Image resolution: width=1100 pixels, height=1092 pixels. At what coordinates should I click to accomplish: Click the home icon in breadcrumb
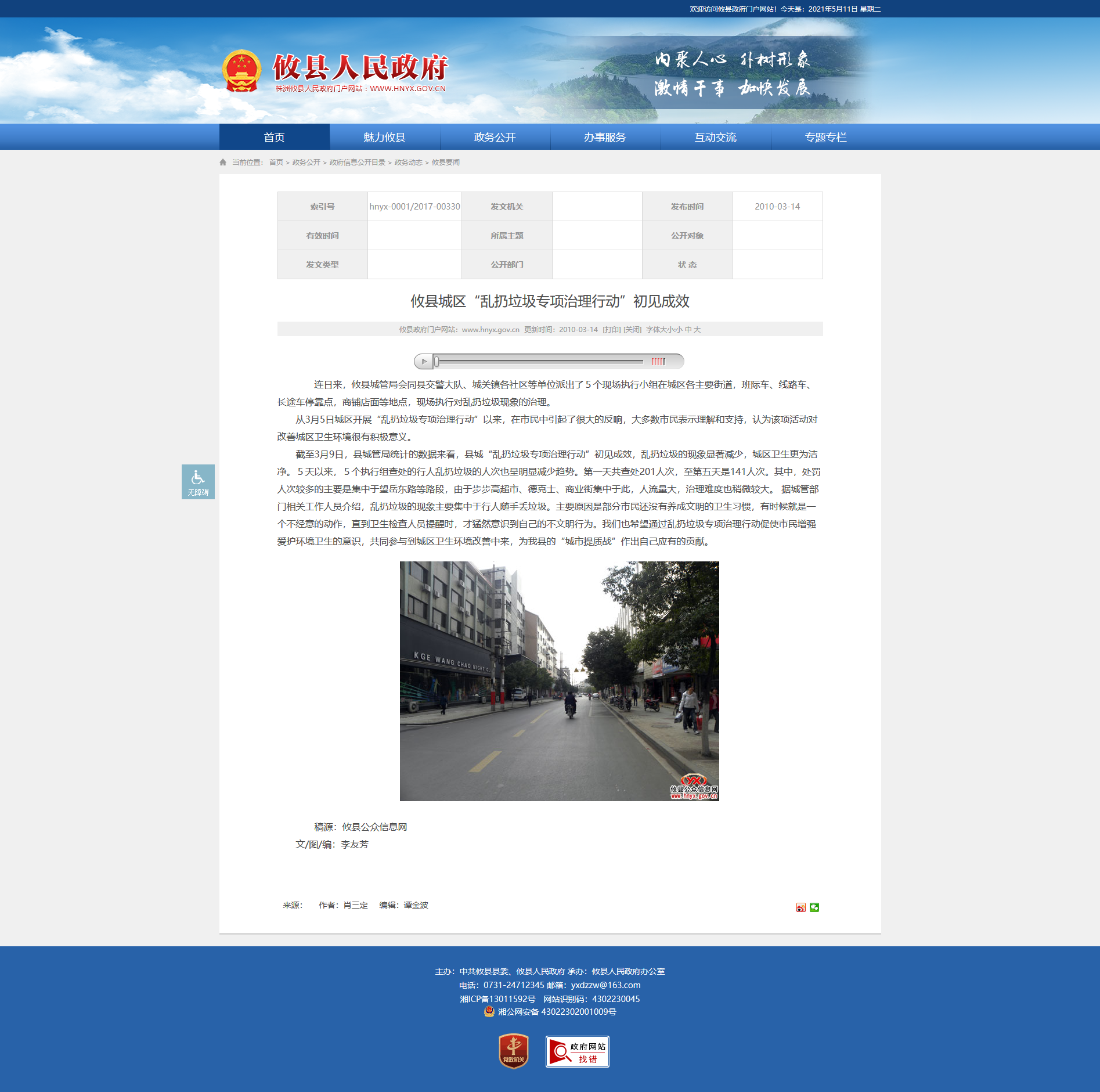click(x=223, y=162)
